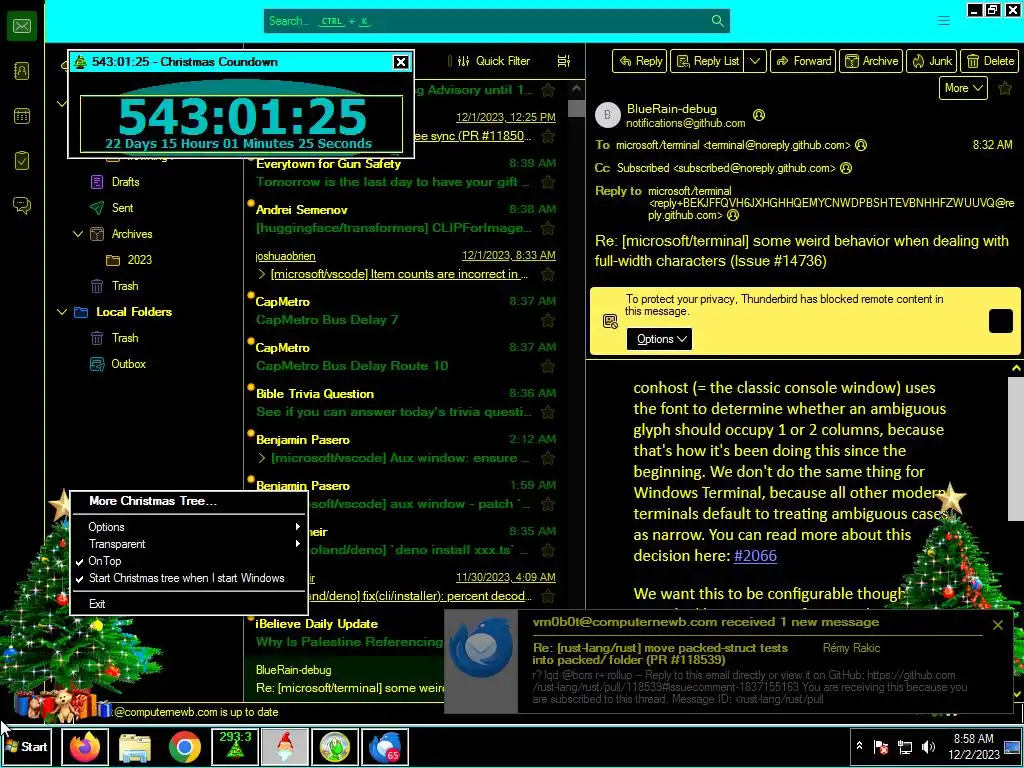Collapse the Local Folders tree

[x=62, y=312]
